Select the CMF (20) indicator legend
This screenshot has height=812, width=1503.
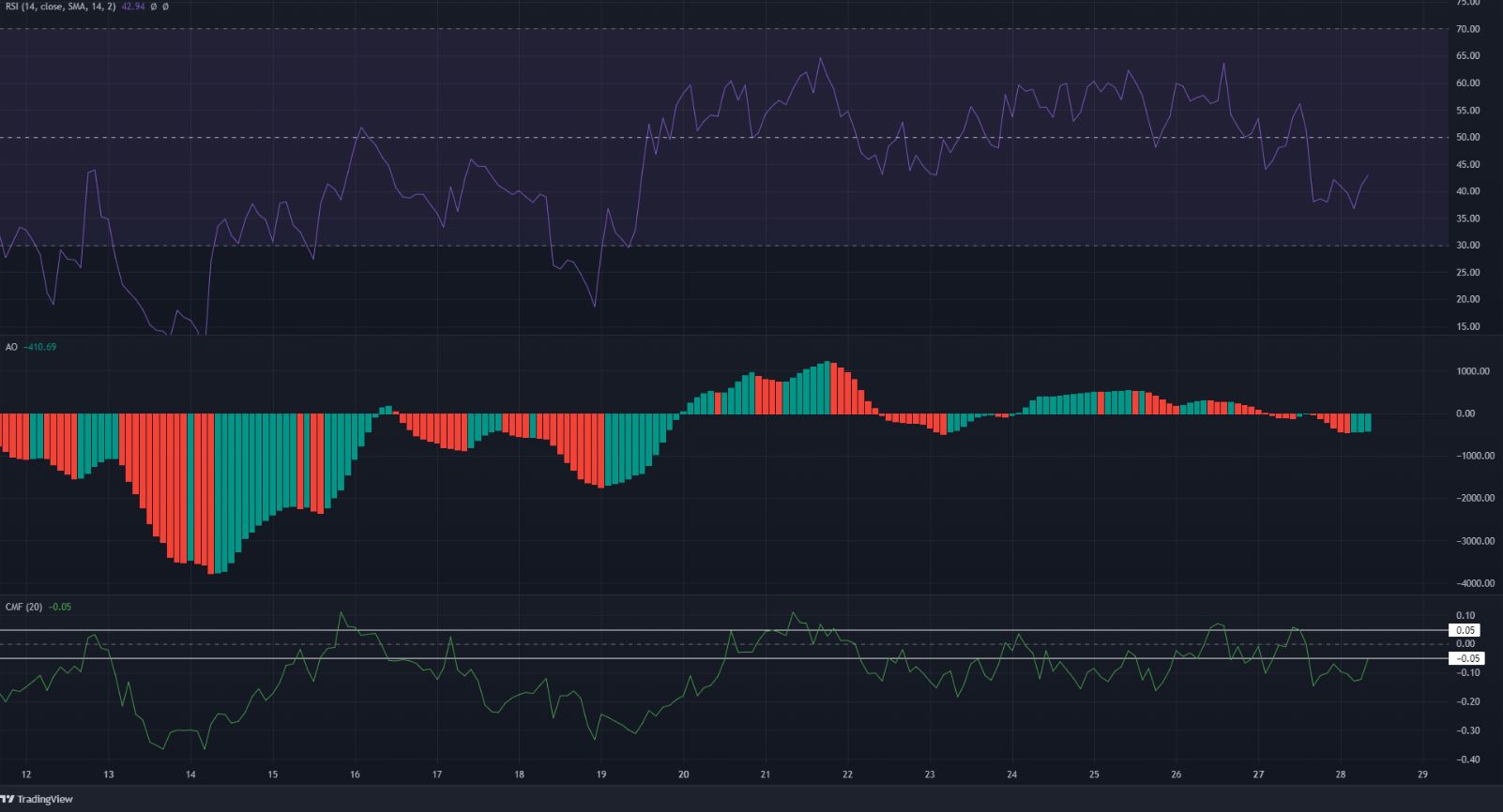[24, 607]
